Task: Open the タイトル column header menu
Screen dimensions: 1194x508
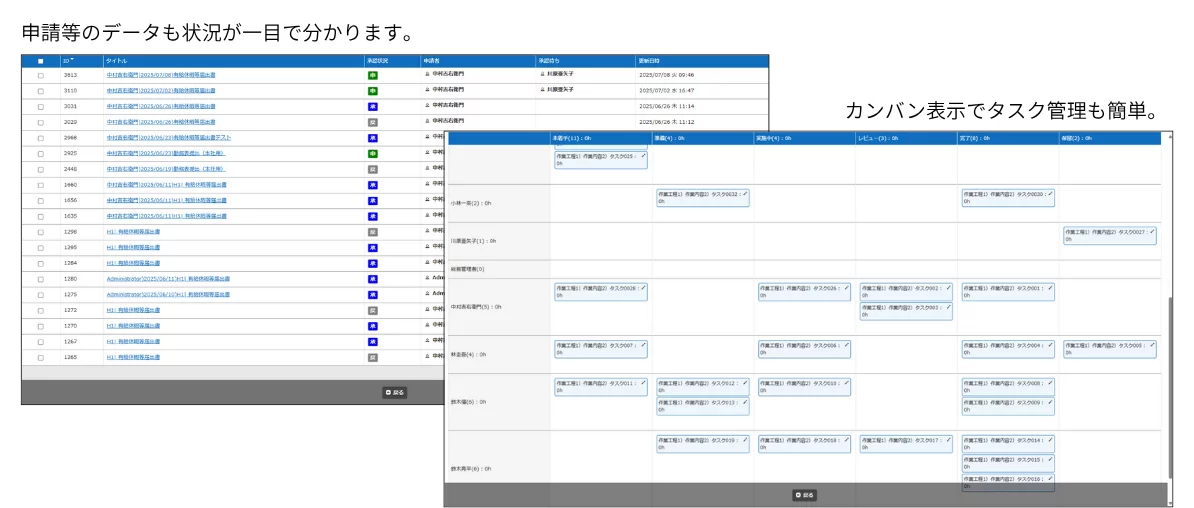Action: (x=117, y=61)
